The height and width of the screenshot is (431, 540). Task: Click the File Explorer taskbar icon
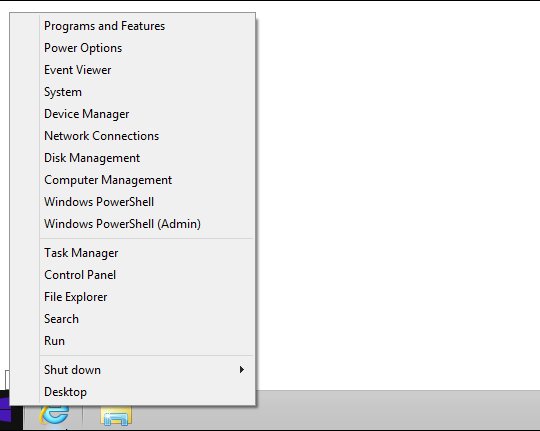click(116, 416)
